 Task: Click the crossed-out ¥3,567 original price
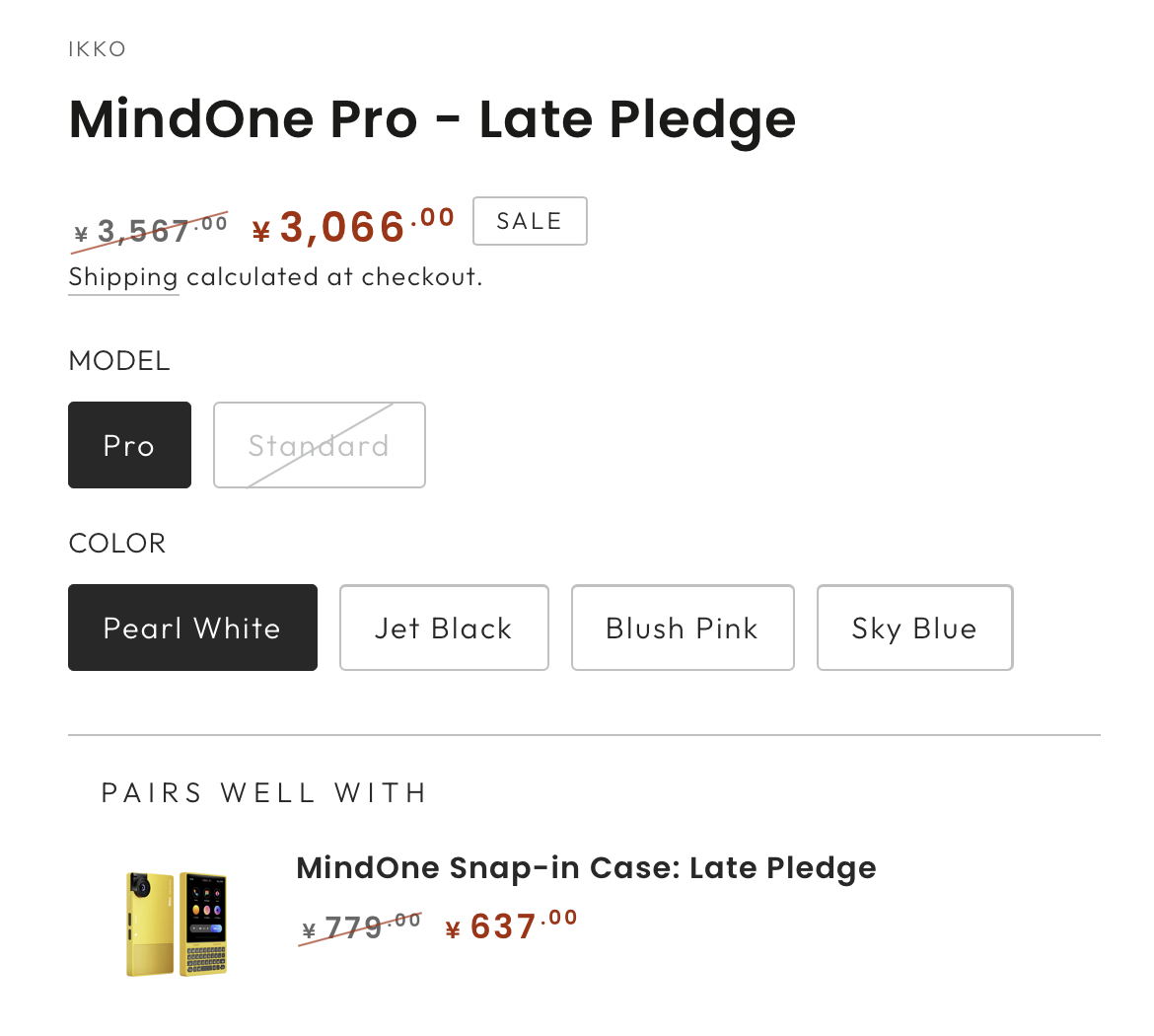152,230
